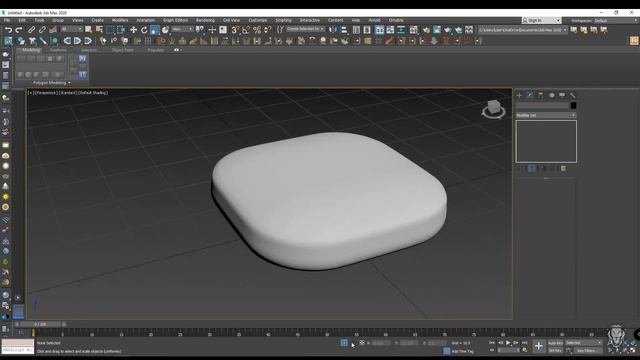The width and height of the screenshot is (640, 360).
Task: Open the Key Filters dialog
Action: [587, 350]
